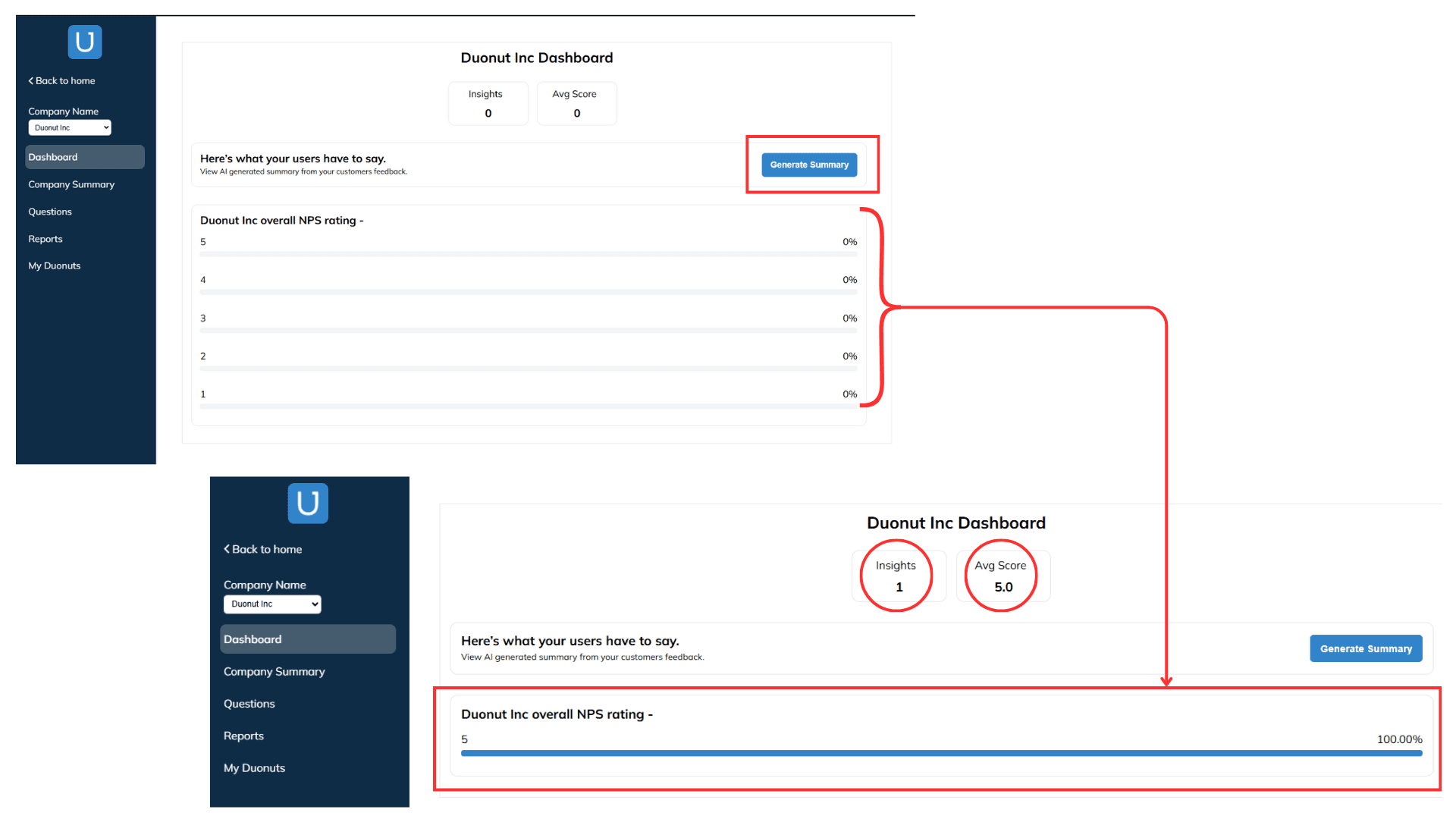This screenshot has height=819, width=1456.
Task: Click the Duonut U logo in lower sidebar
Action: point(308,503)
